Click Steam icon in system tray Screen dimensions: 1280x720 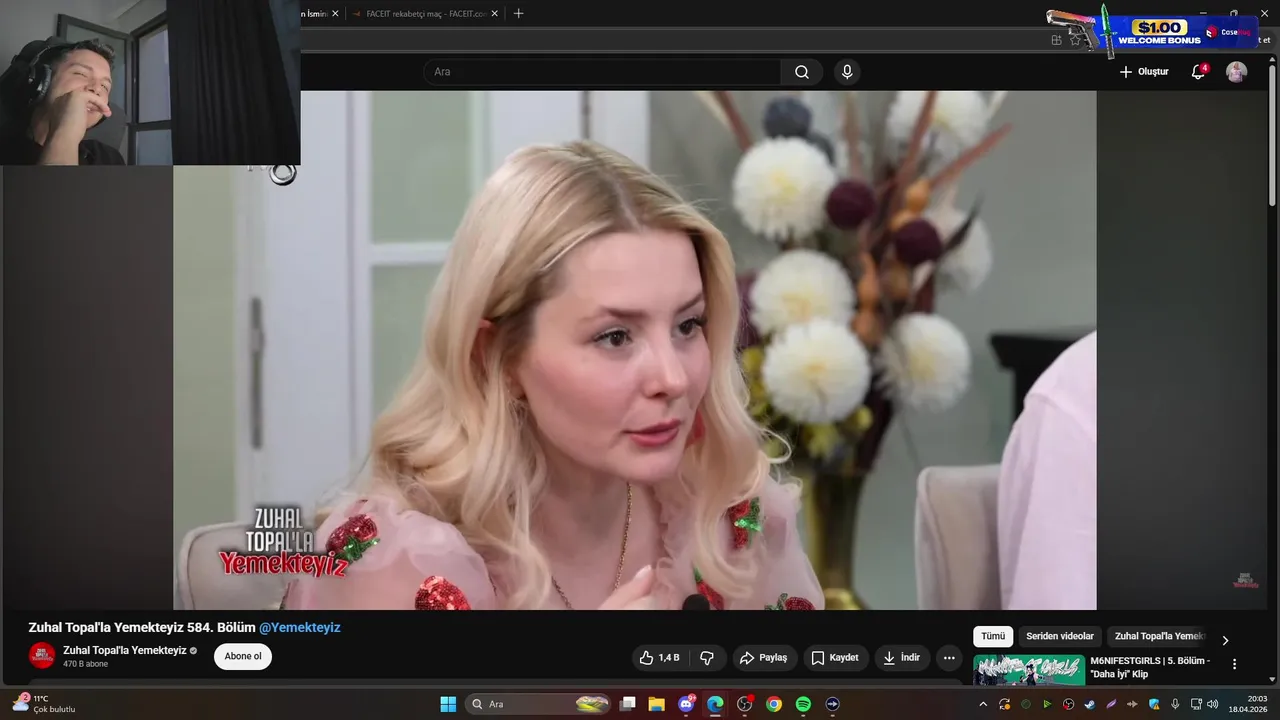[1090, 704]
